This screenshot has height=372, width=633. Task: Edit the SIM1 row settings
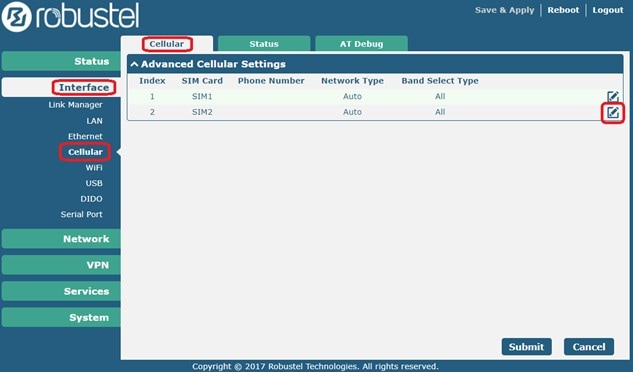[613, 96]
